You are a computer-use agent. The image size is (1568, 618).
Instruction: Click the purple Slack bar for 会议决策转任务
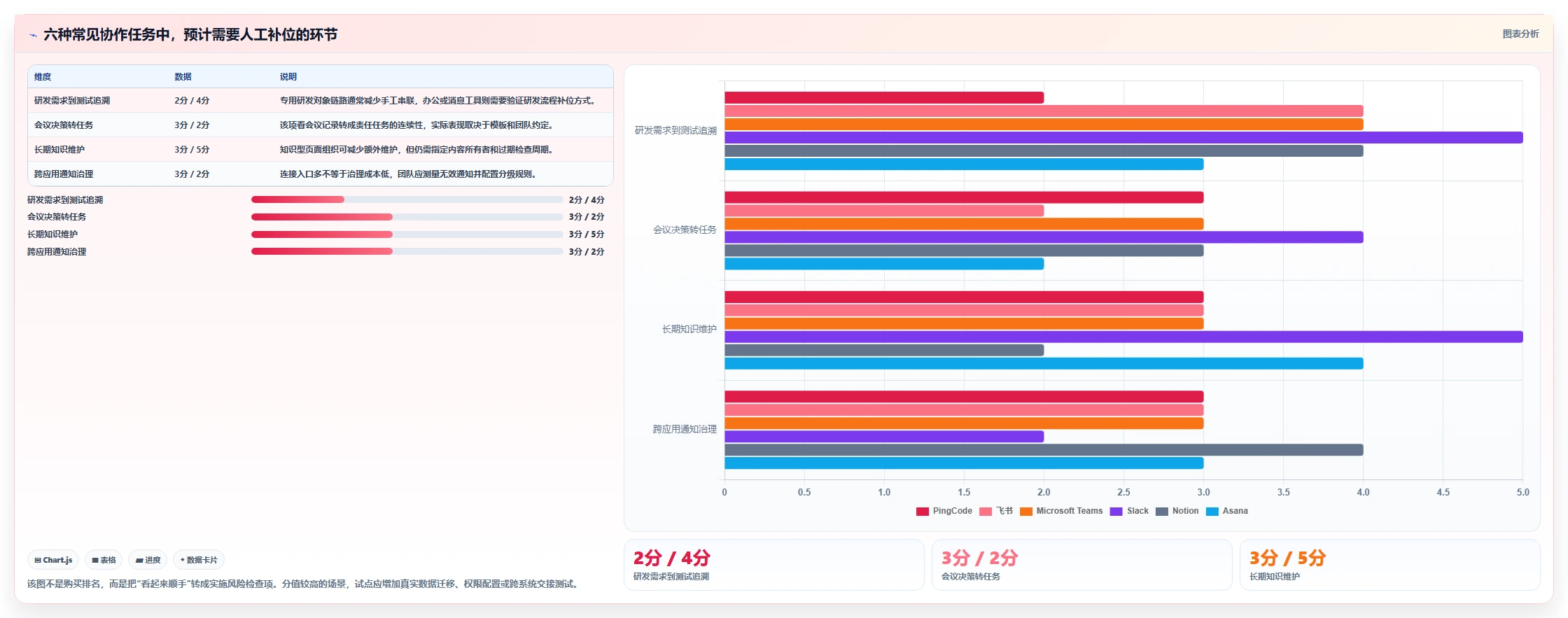(1044, 237)
